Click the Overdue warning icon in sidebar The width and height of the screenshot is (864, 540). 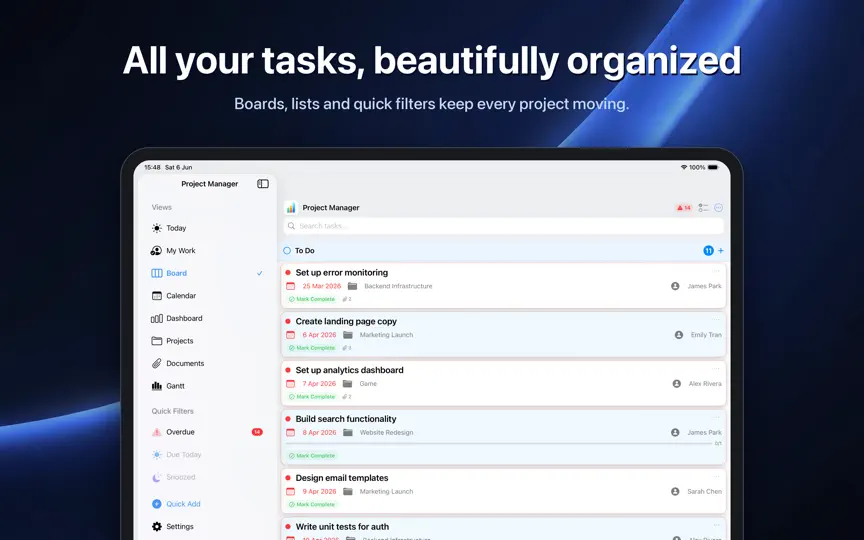[x=156, y=432]
